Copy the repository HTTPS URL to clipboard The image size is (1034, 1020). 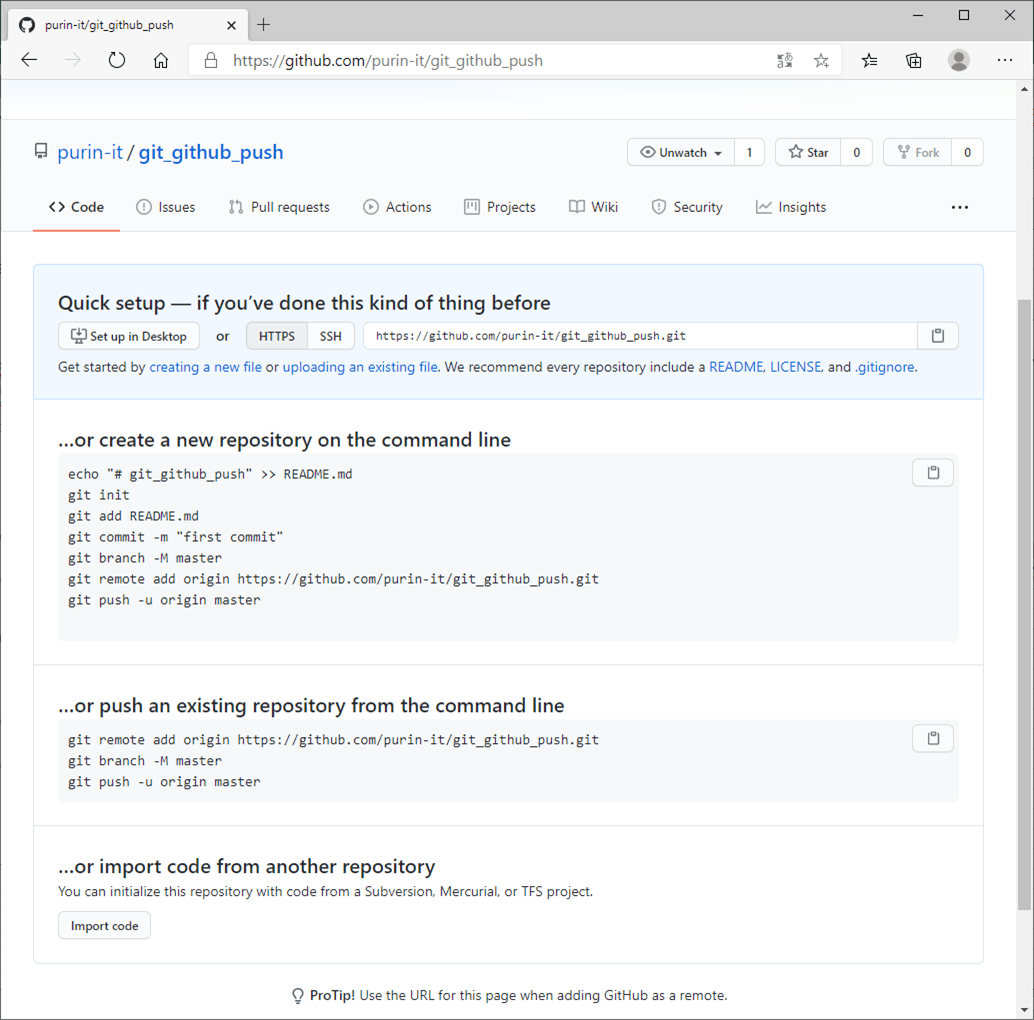click(937, 336)
